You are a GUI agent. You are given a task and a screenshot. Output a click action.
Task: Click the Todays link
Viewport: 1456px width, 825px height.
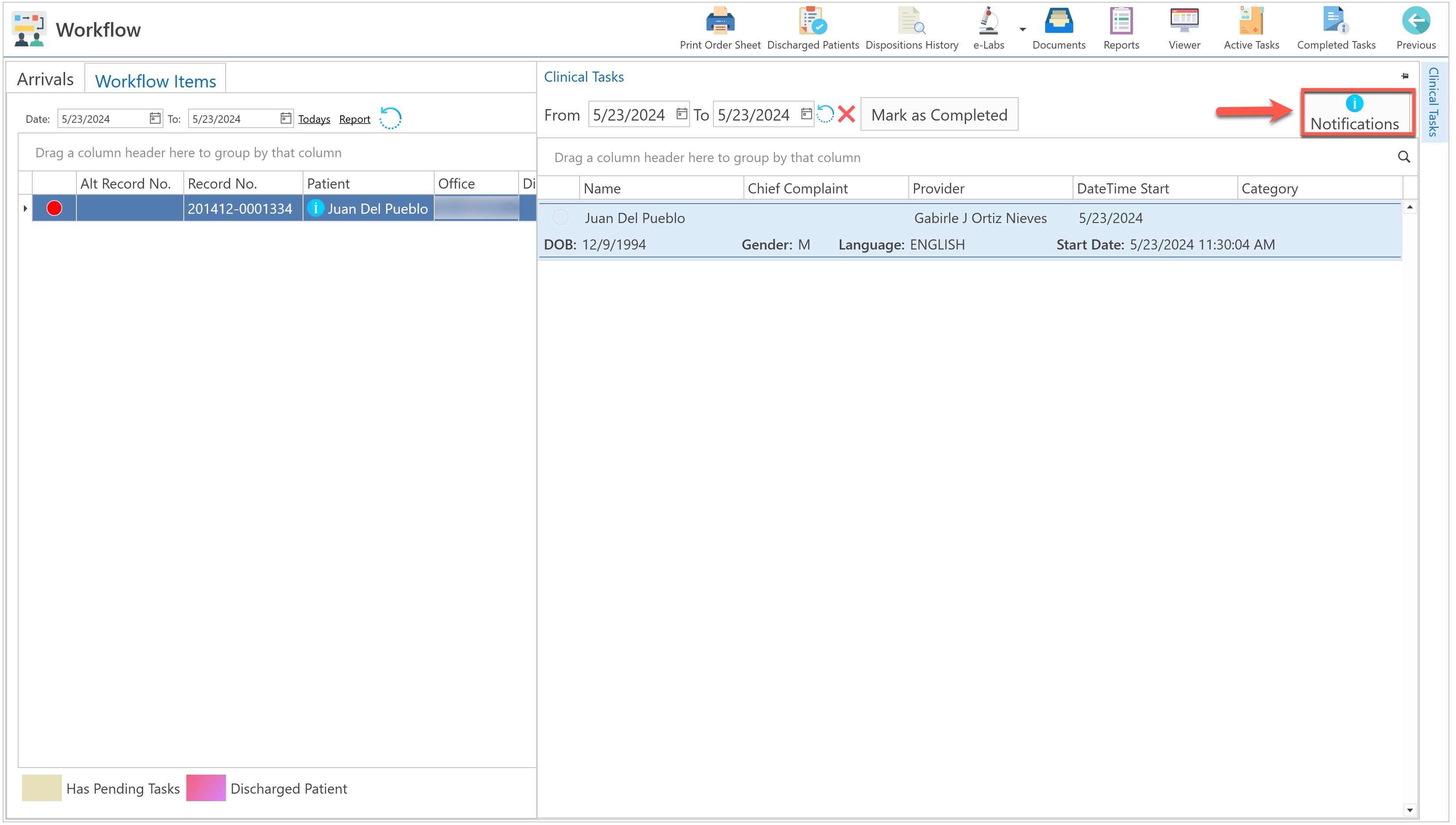pyautogui.click(x=314, y=119)
